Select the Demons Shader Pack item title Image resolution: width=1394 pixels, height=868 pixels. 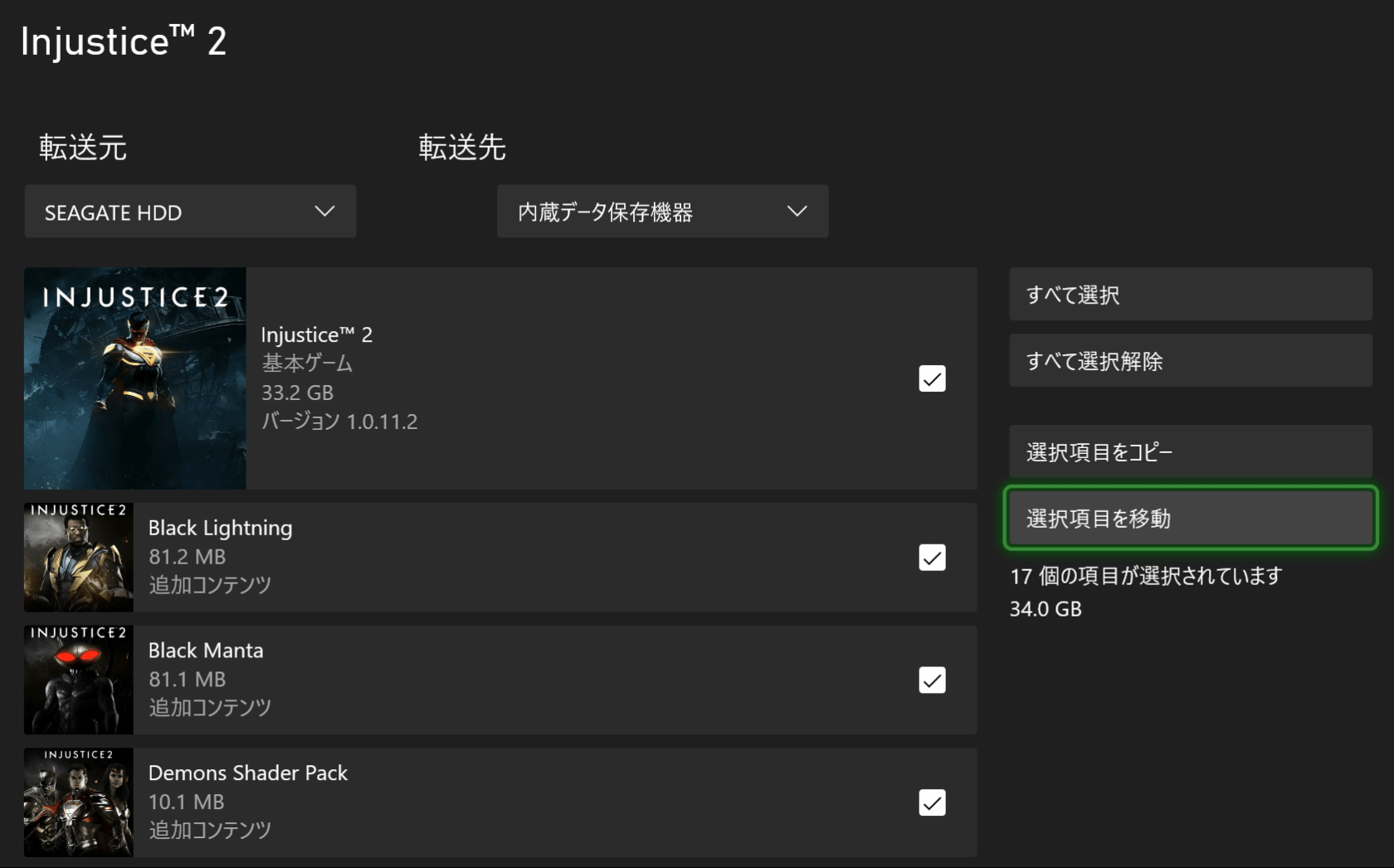[247, 773]
